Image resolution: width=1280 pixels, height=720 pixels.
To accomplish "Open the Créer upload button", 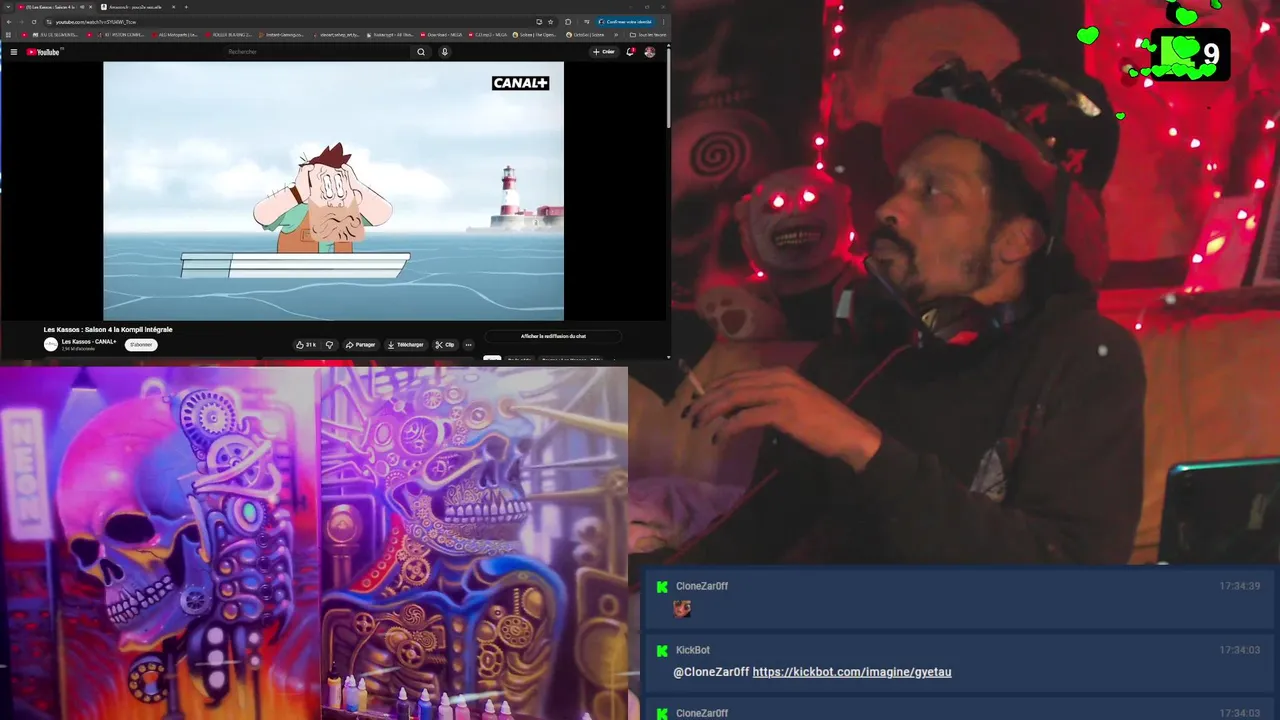I will pos(604,52).
